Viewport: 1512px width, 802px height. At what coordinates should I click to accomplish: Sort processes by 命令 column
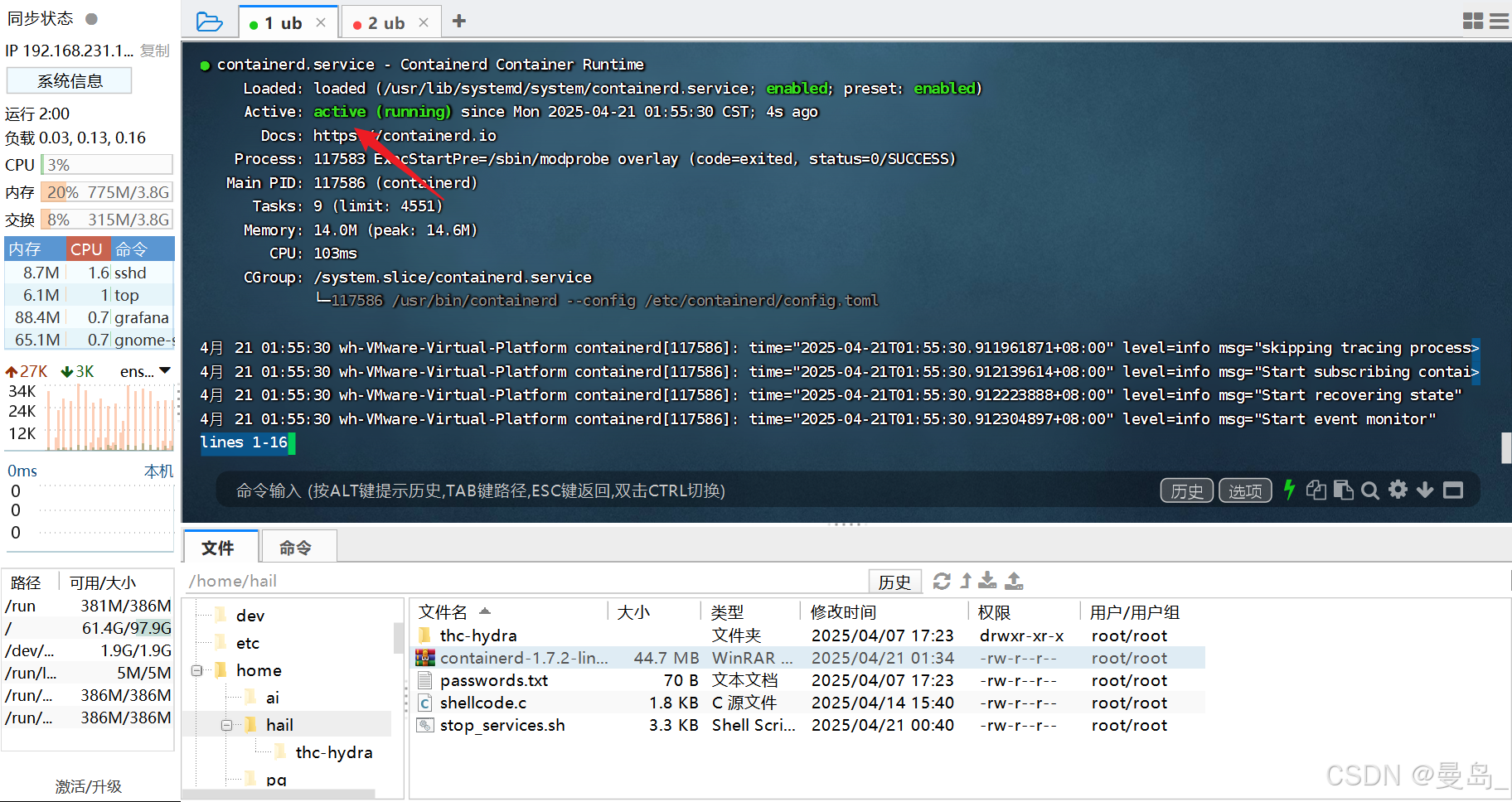coord(142,249)
